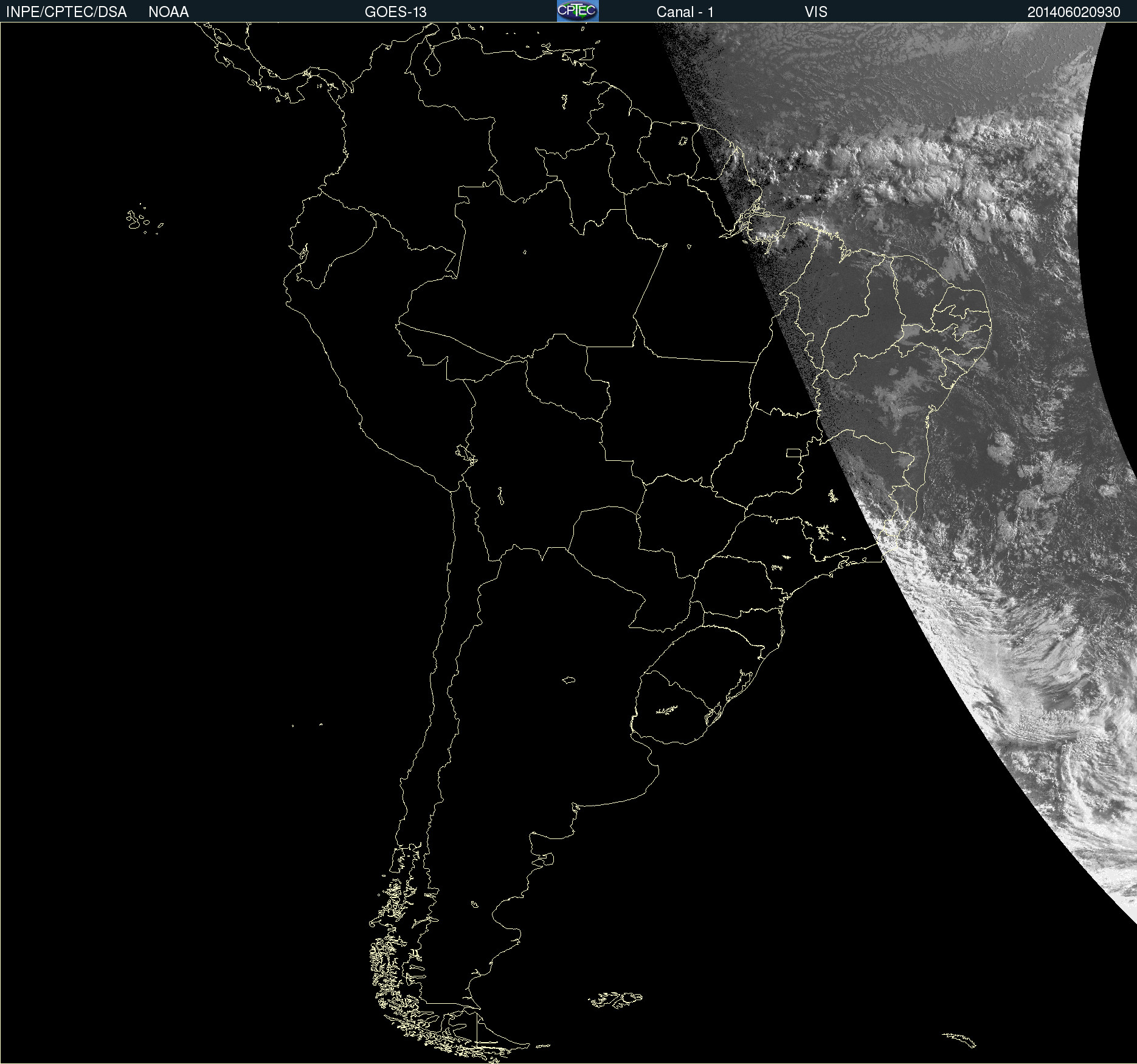Click the GOES-13 satellite label
Image resolution: width=1137 pixels, height=1064 pixels.
(x=396, y=12)
